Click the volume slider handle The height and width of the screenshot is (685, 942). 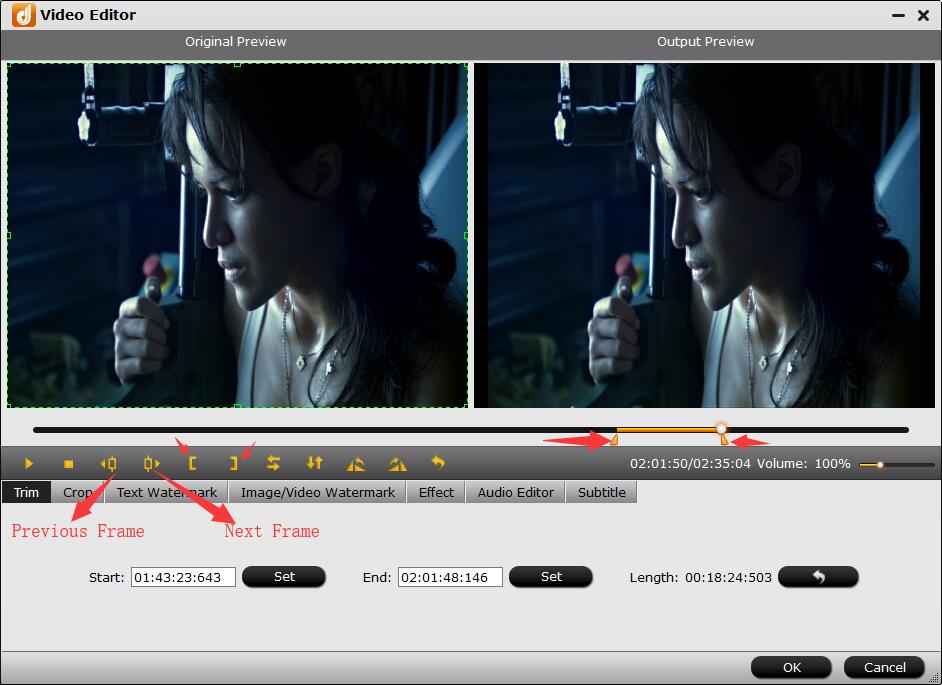(x=880, y=464)
